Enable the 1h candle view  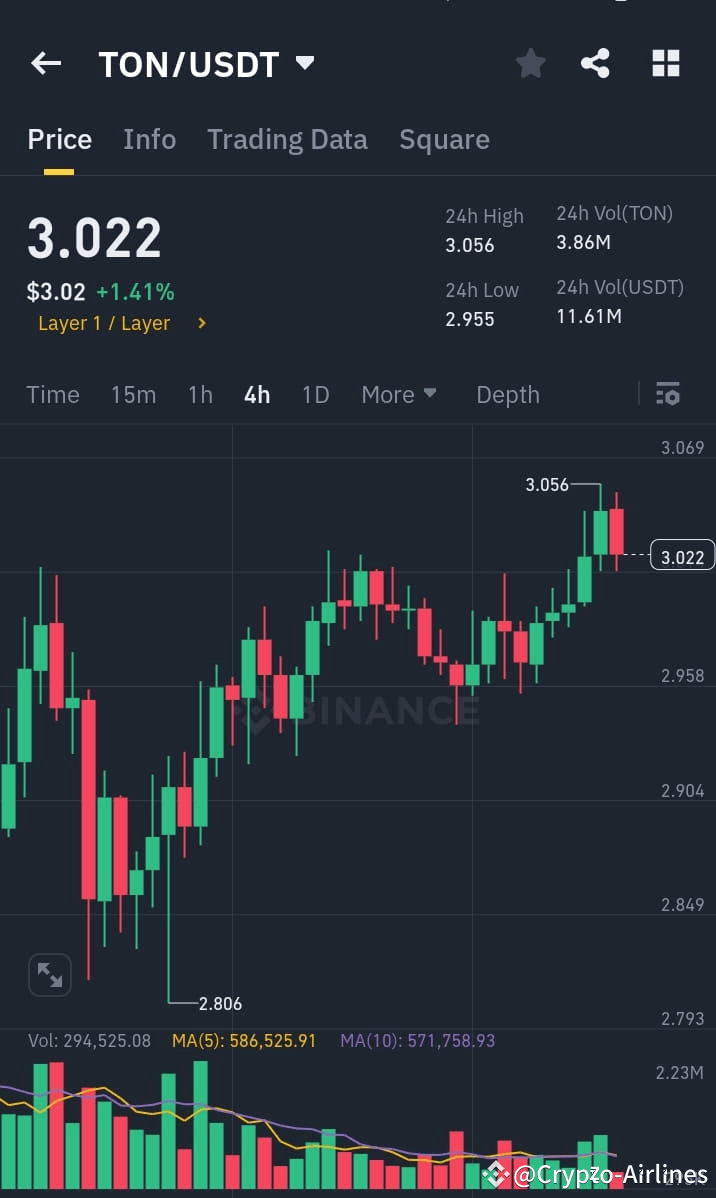pos(199,394)
